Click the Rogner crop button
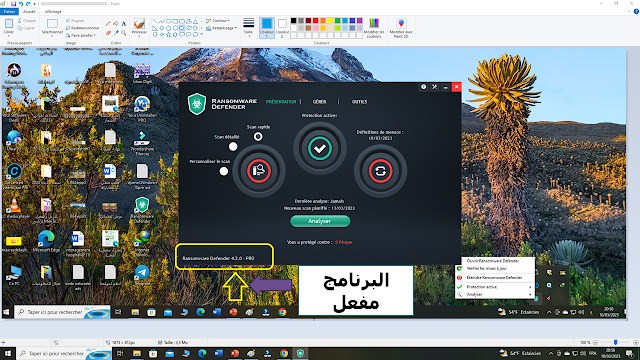Viewport: 640px width, 360px height. [x=75, y=20]
